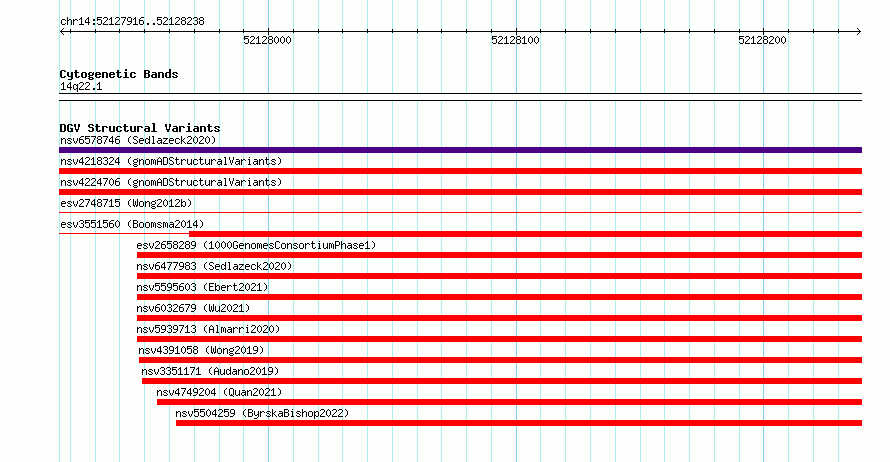890x462 pixels.
Task: Click the red bar for nsv5595603
Action: tap(499, 297)
